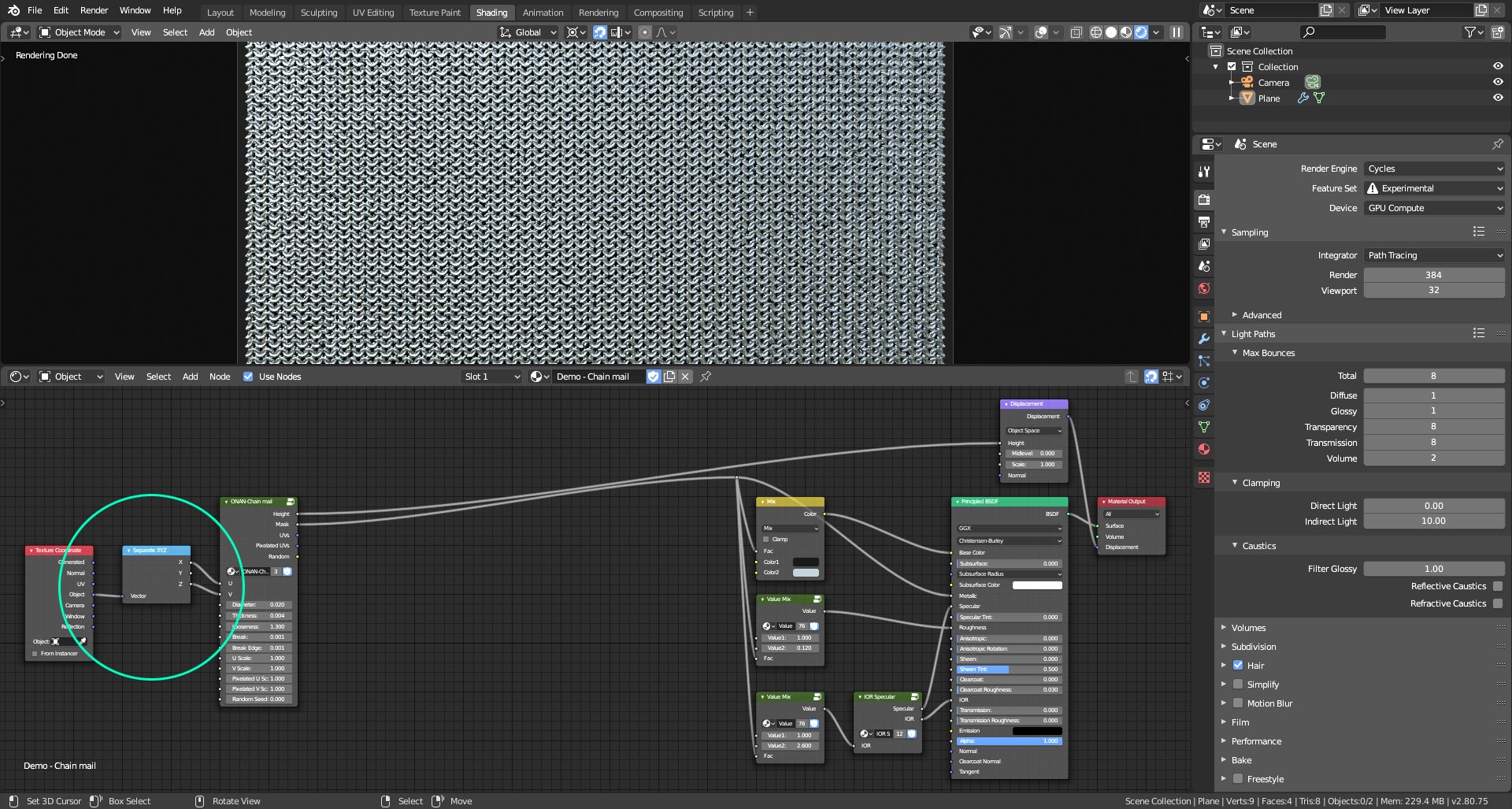Viewport: 1512px width, 809px height.
Task: Click the Filter Glossy value slider
Action: point(1434,569)
